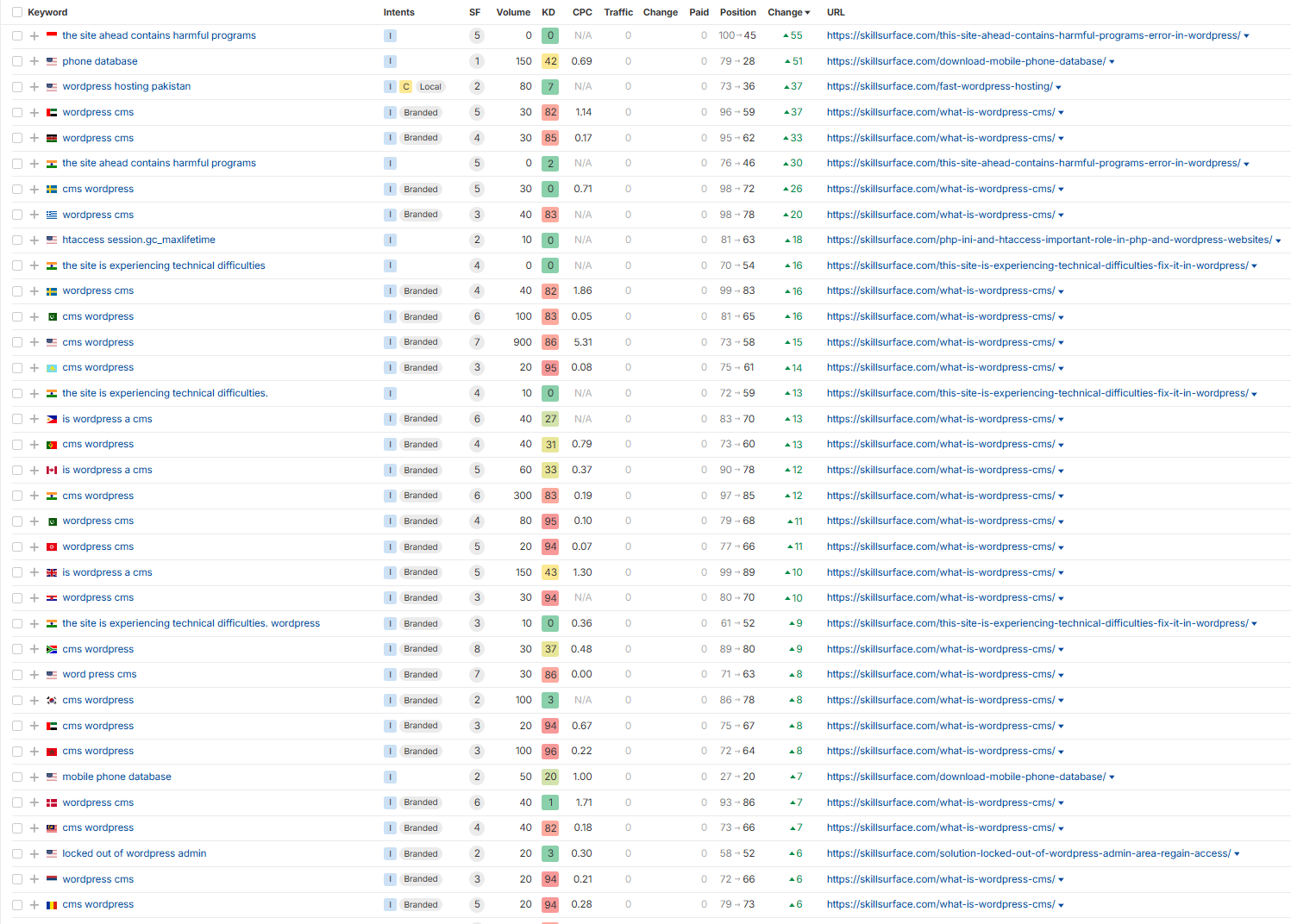
Task: Open the wordpress hosting pakistan keyword link
Action: click(x=127, y=86)
